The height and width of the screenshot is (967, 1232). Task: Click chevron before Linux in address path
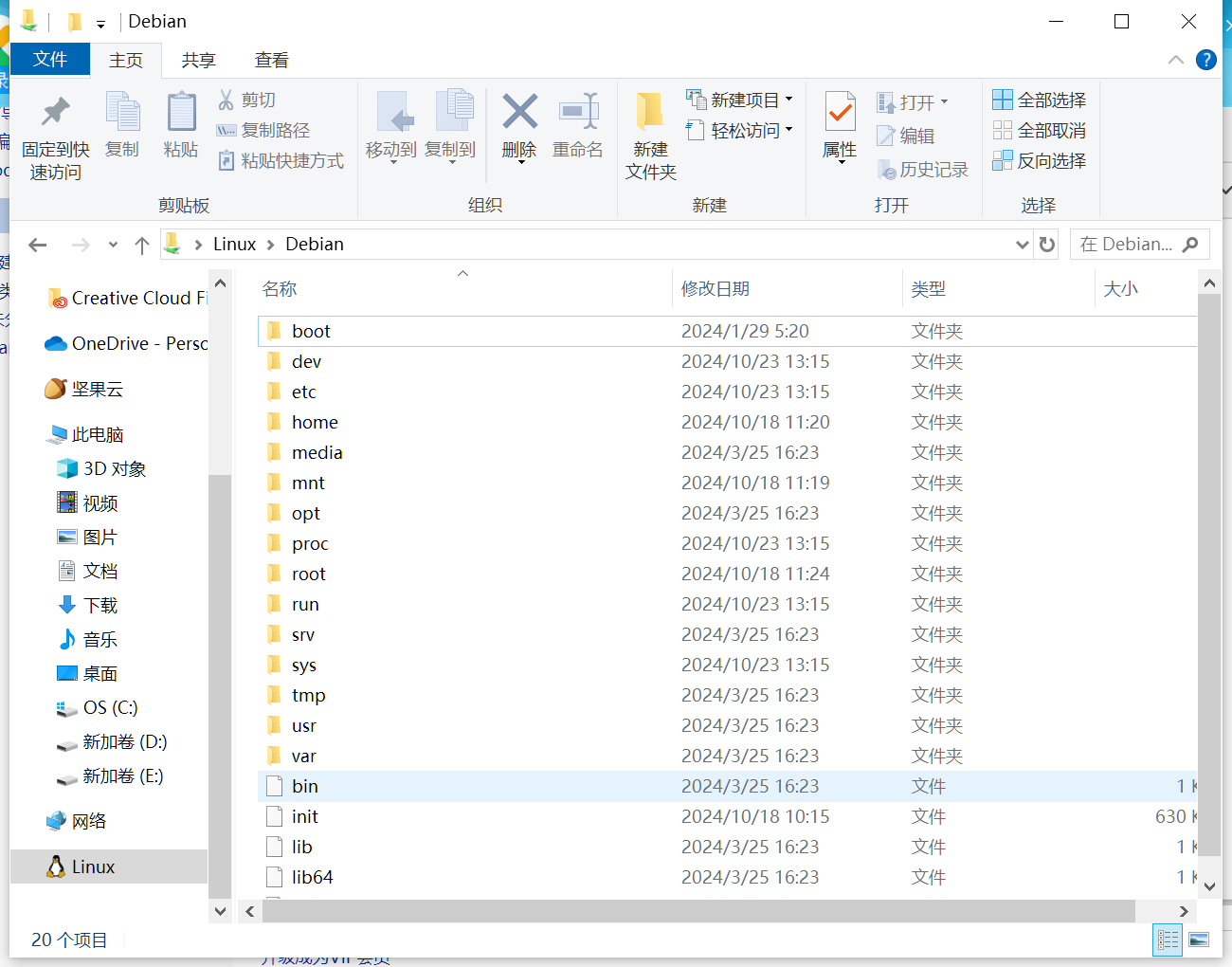(x=198, y=245)
